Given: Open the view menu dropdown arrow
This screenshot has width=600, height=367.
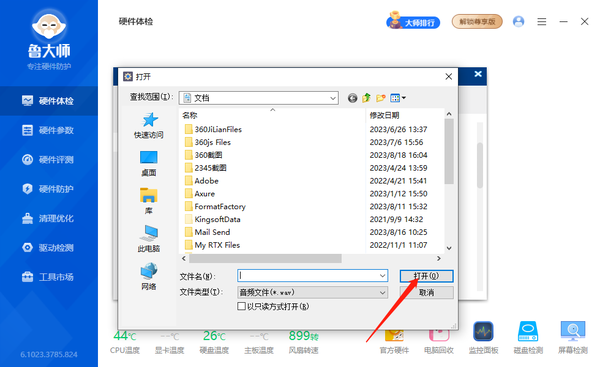Looking at the screenshot, I should [404, 98].
